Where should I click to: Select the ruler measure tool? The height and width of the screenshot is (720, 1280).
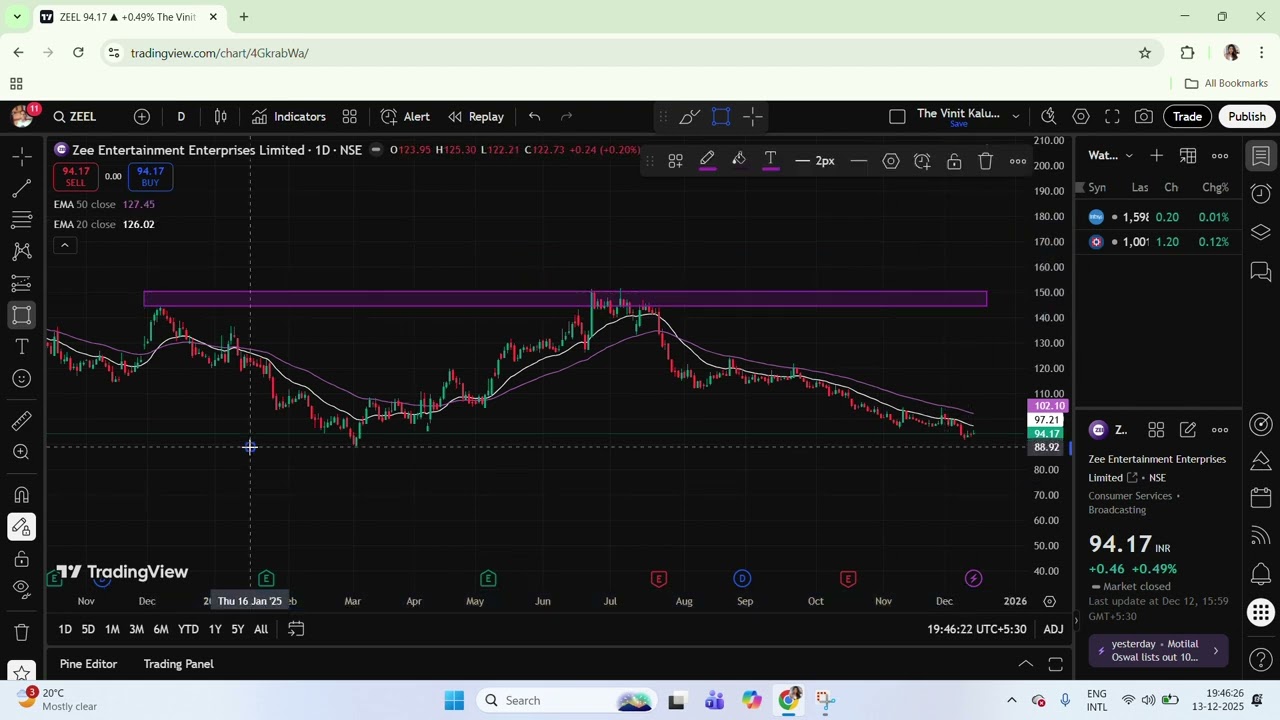coord(21,421)
